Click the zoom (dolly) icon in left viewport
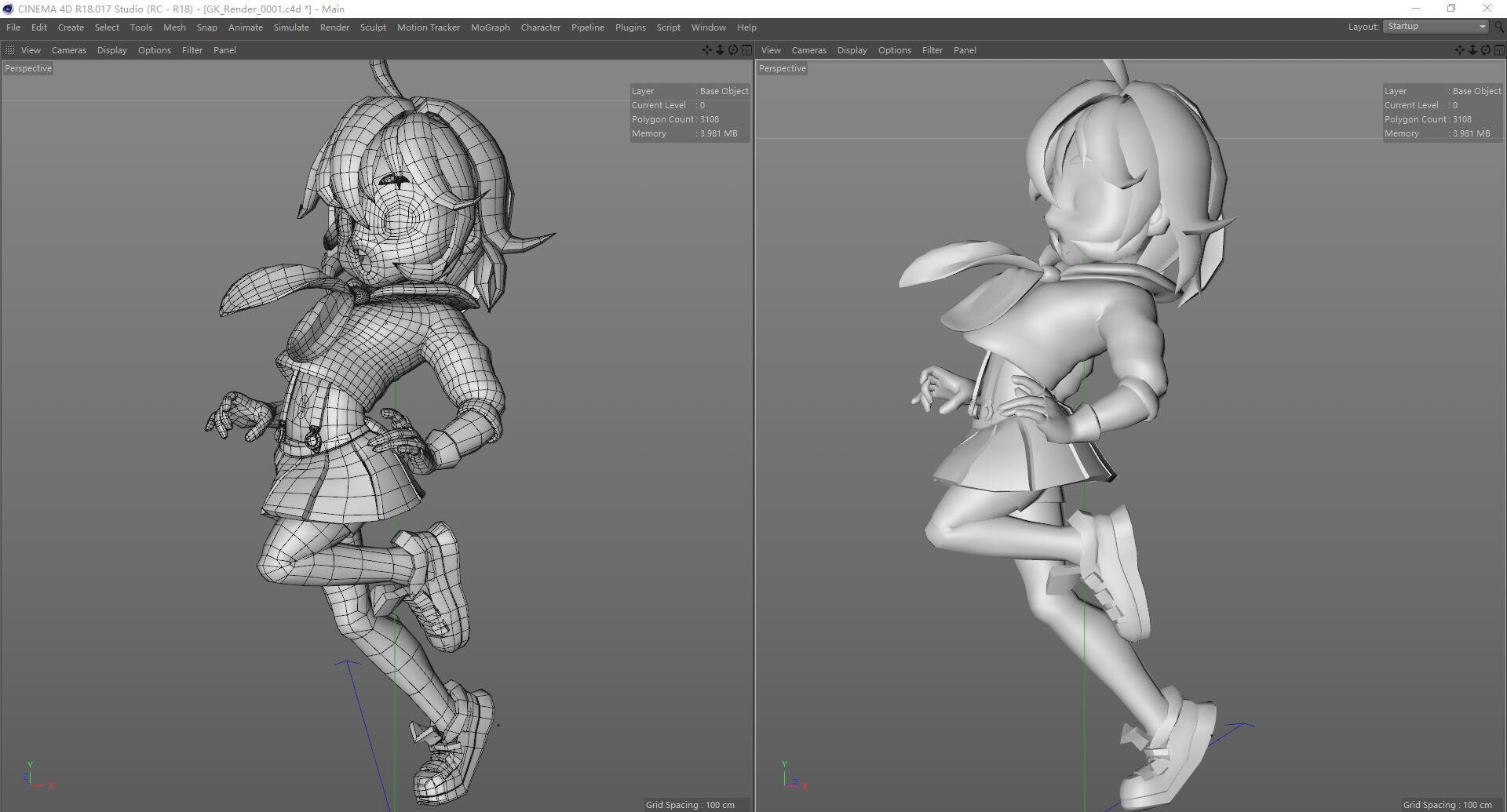This screenshot has width=1507, height=812. click(x=720, y=50)
